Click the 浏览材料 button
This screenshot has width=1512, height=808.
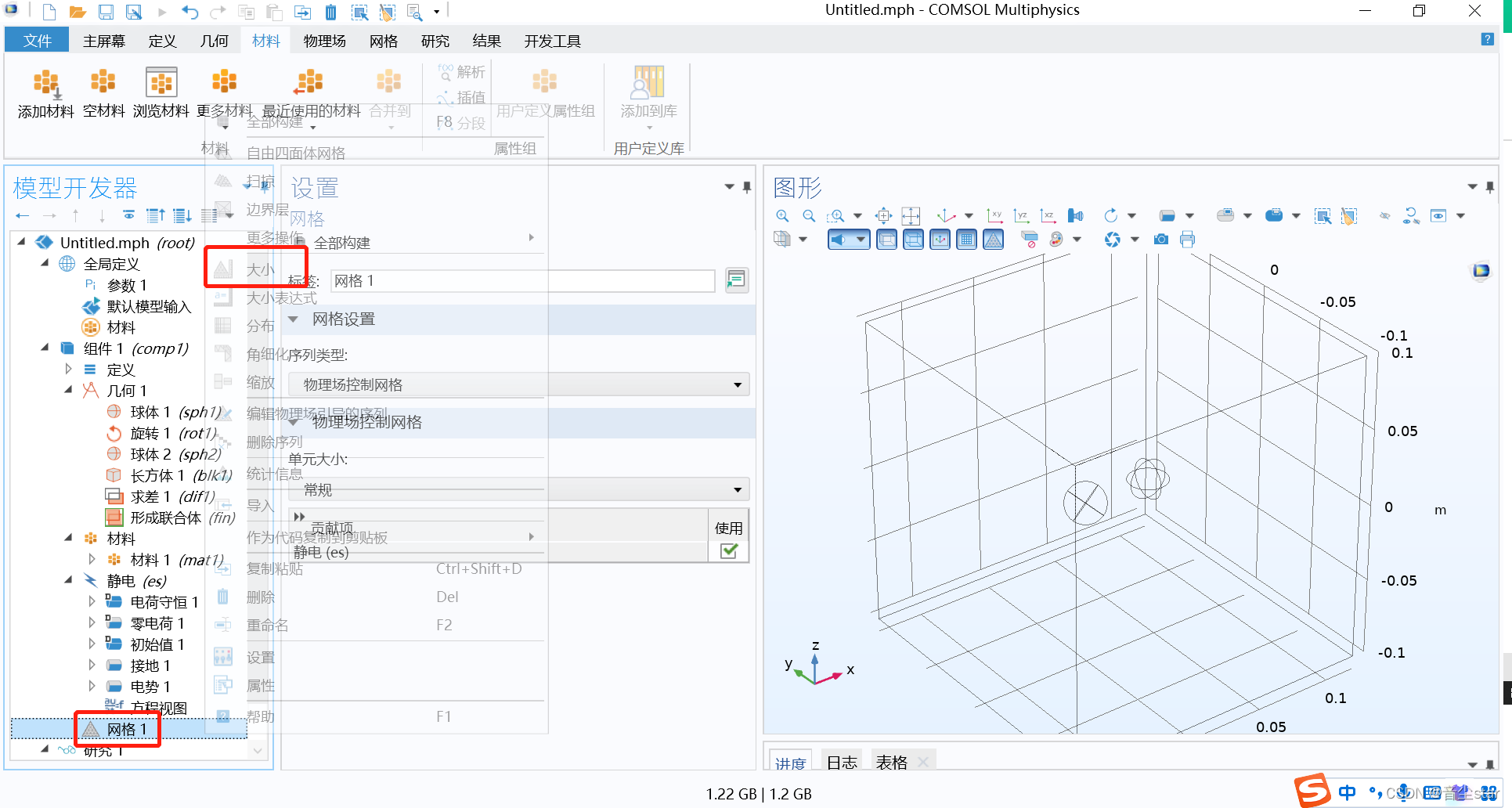point(161,93)
